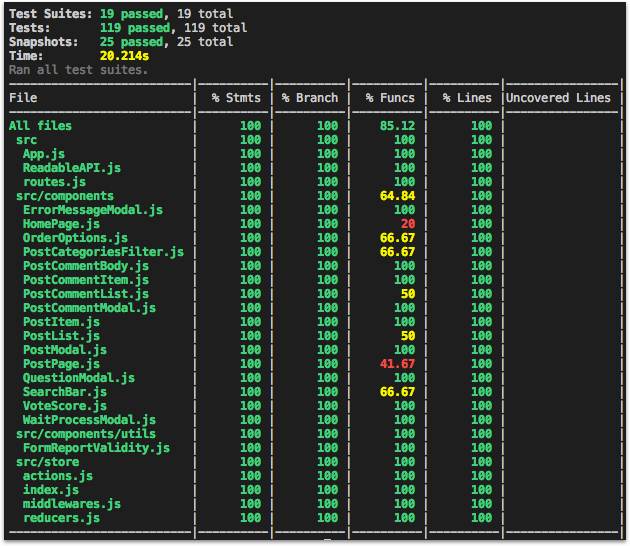Click the '19 passed' test suites result
The width and height of the screenshot is (630, 546).
point(131,14)
